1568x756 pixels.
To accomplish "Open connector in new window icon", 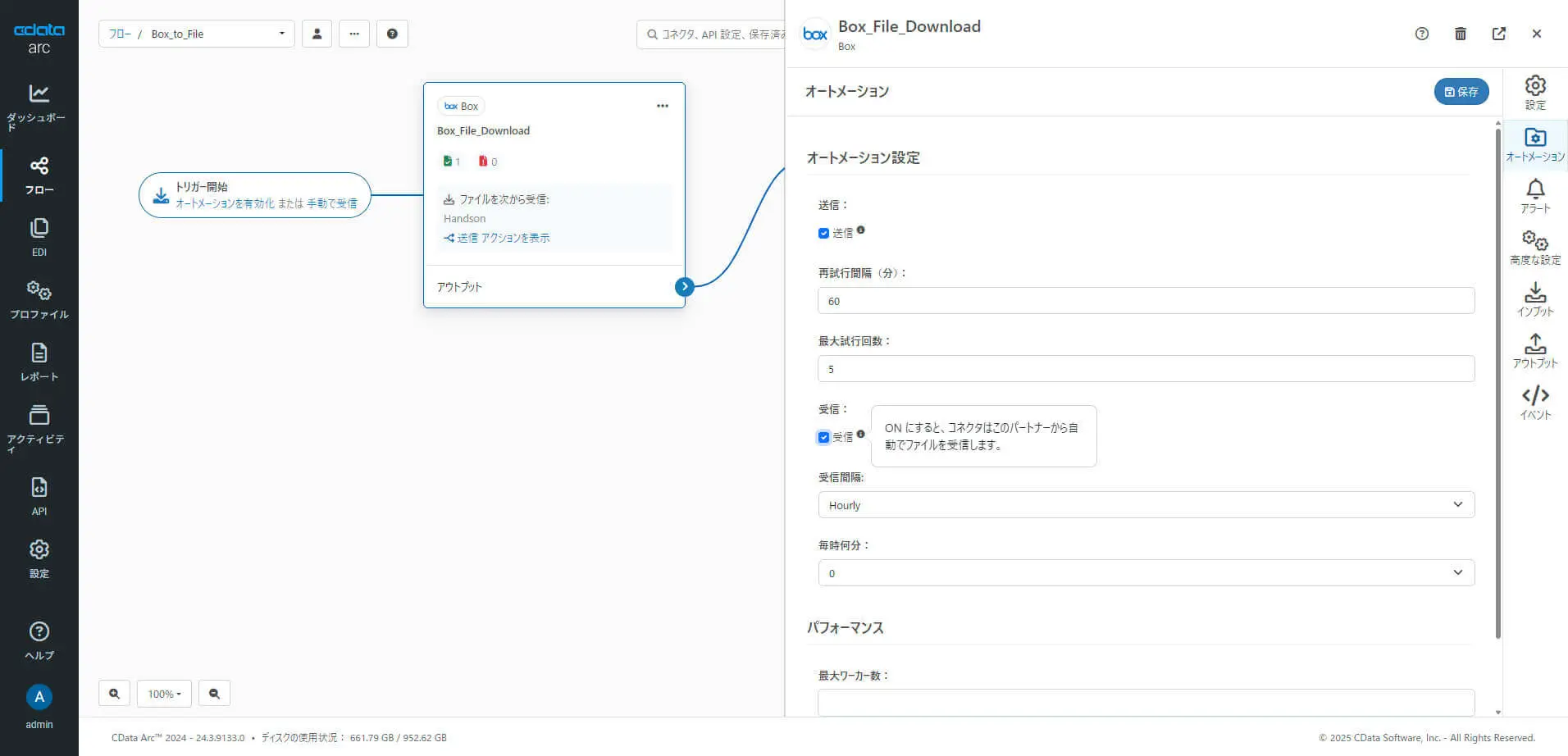I will tap(1498, 34).
